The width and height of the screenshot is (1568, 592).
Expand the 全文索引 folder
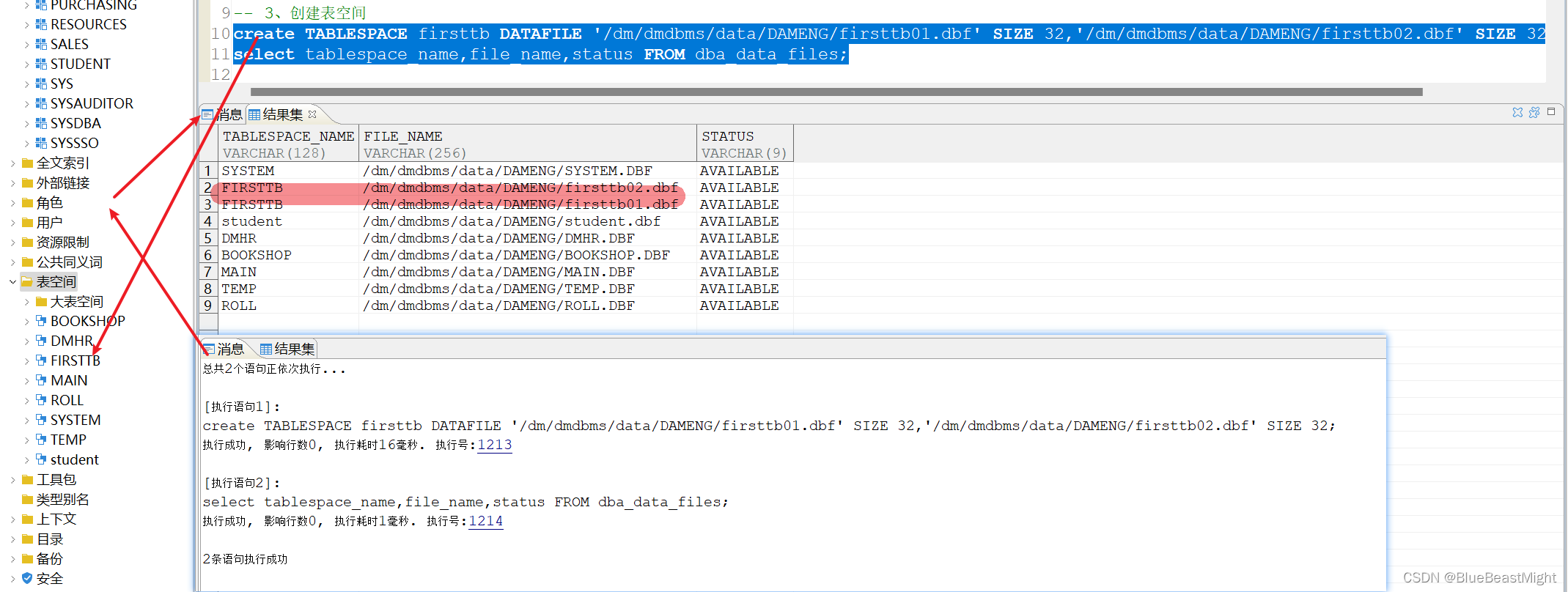[12, 163]
